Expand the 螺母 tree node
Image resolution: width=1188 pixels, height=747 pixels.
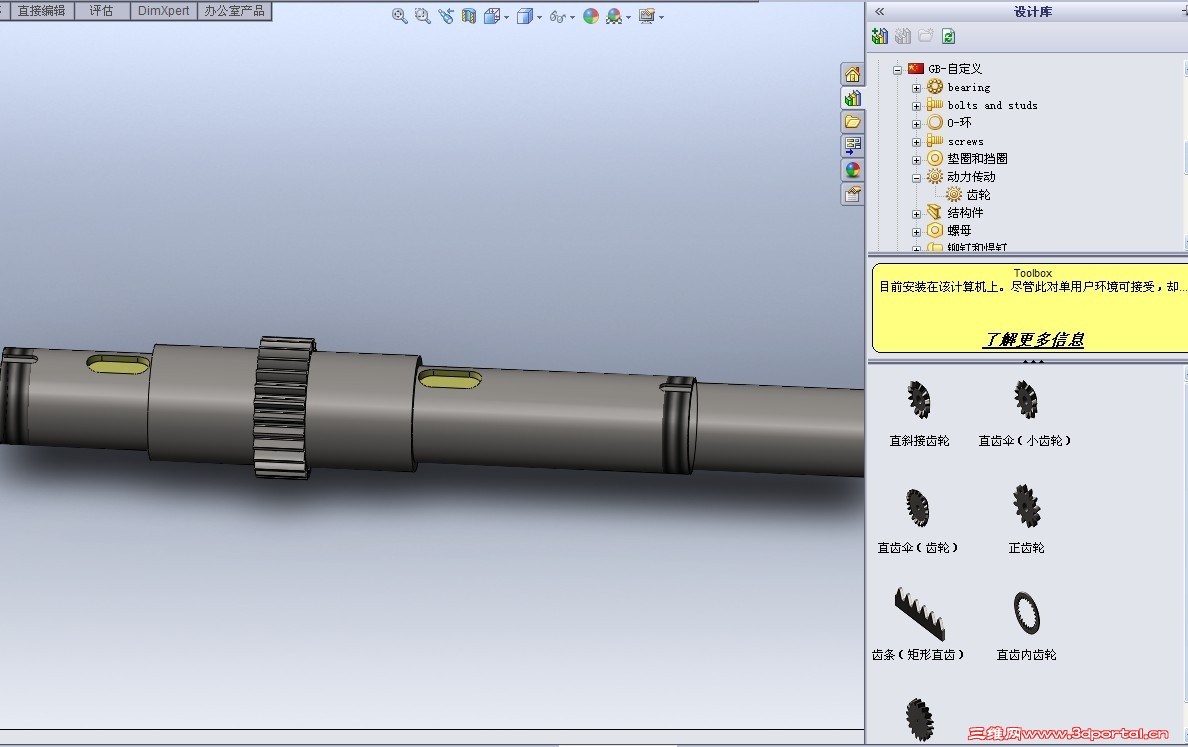pos(916,232)
